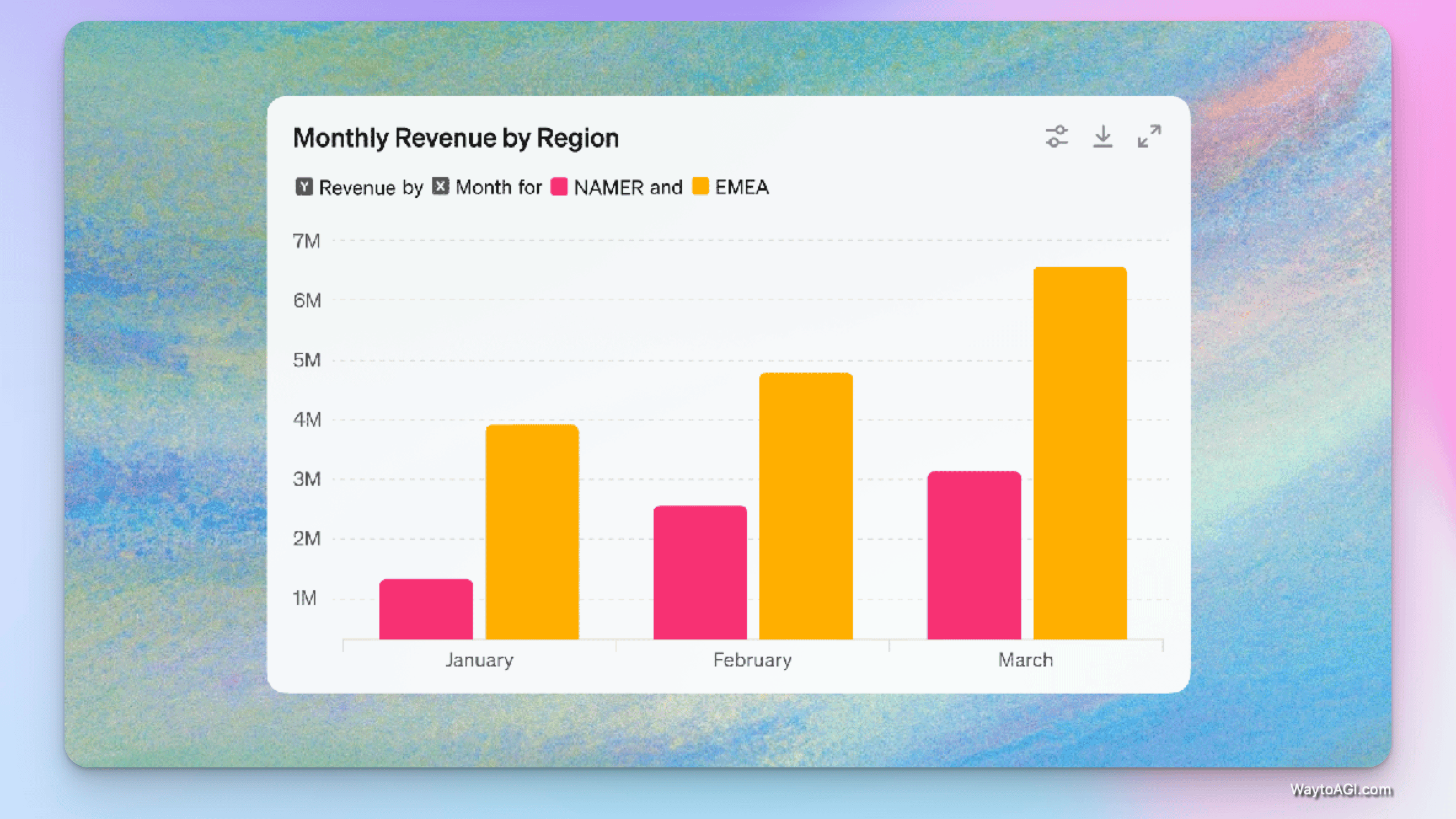
Task: Select the orange EMEA legend swatch
Action: [x=700, y=186]
